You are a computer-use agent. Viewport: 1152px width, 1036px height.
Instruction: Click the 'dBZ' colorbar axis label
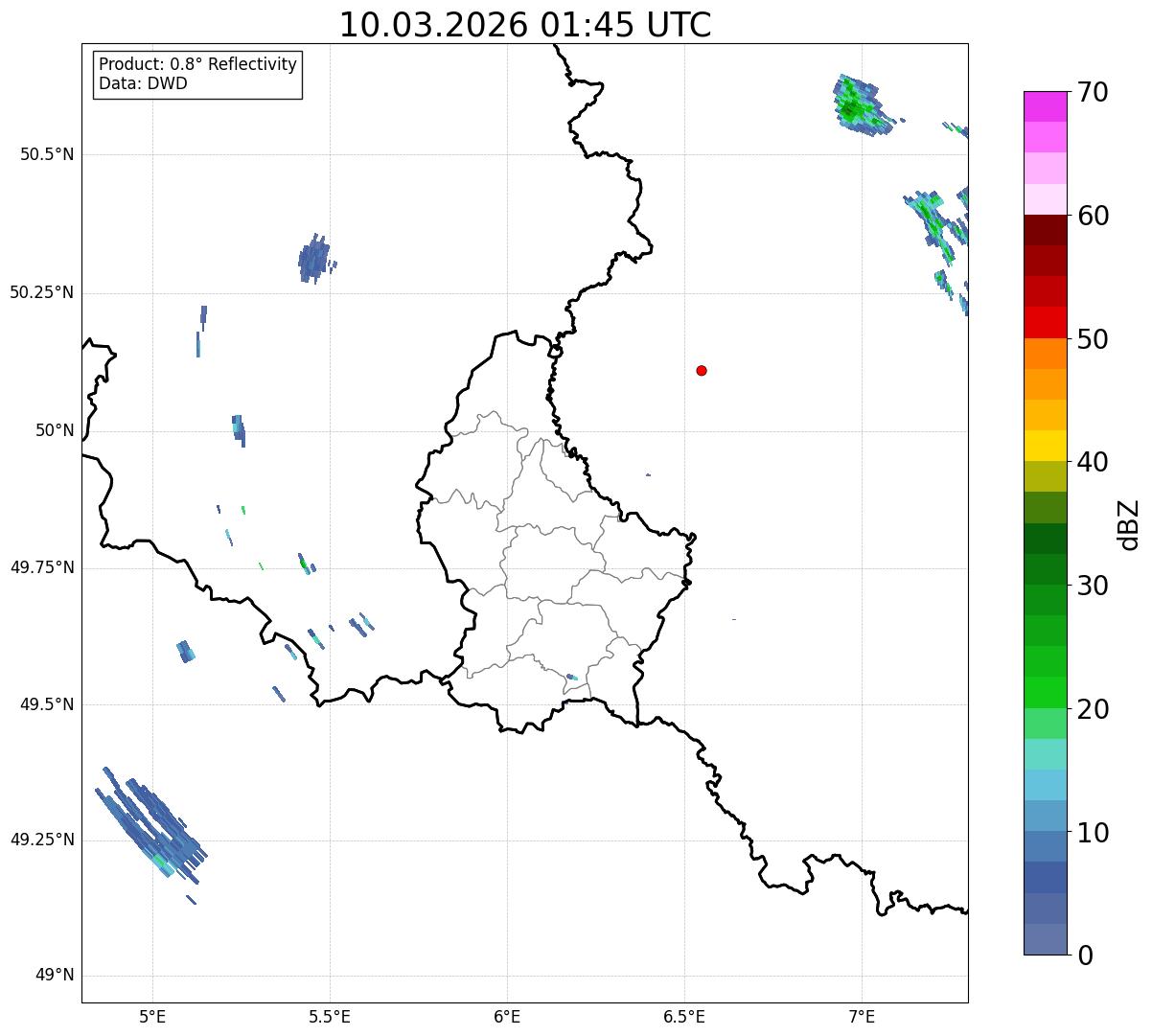pyautogui.click(x=1129, y=524)
